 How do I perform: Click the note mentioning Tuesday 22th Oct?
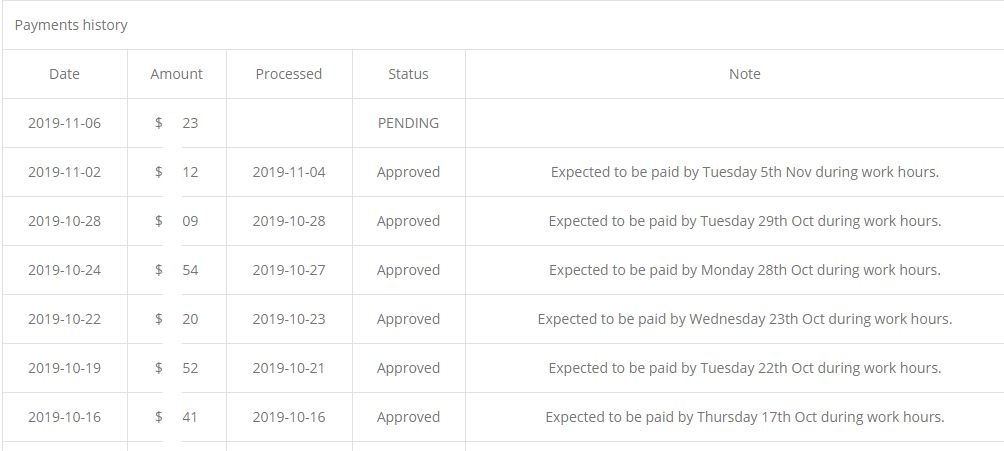[x=744, y=368]
